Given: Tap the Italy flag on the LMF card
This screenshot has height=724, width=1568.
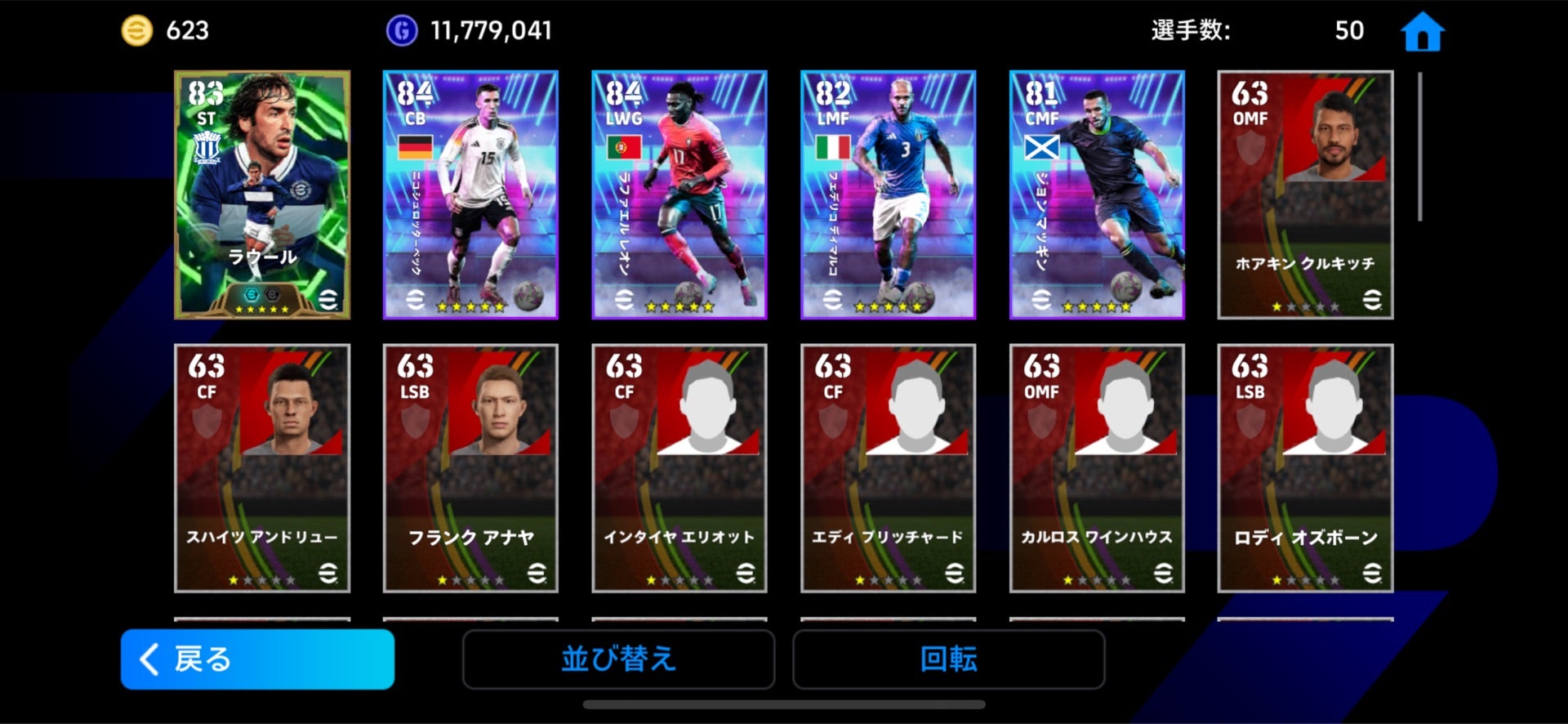Looking at the screenshot, I should coord(833,148).
